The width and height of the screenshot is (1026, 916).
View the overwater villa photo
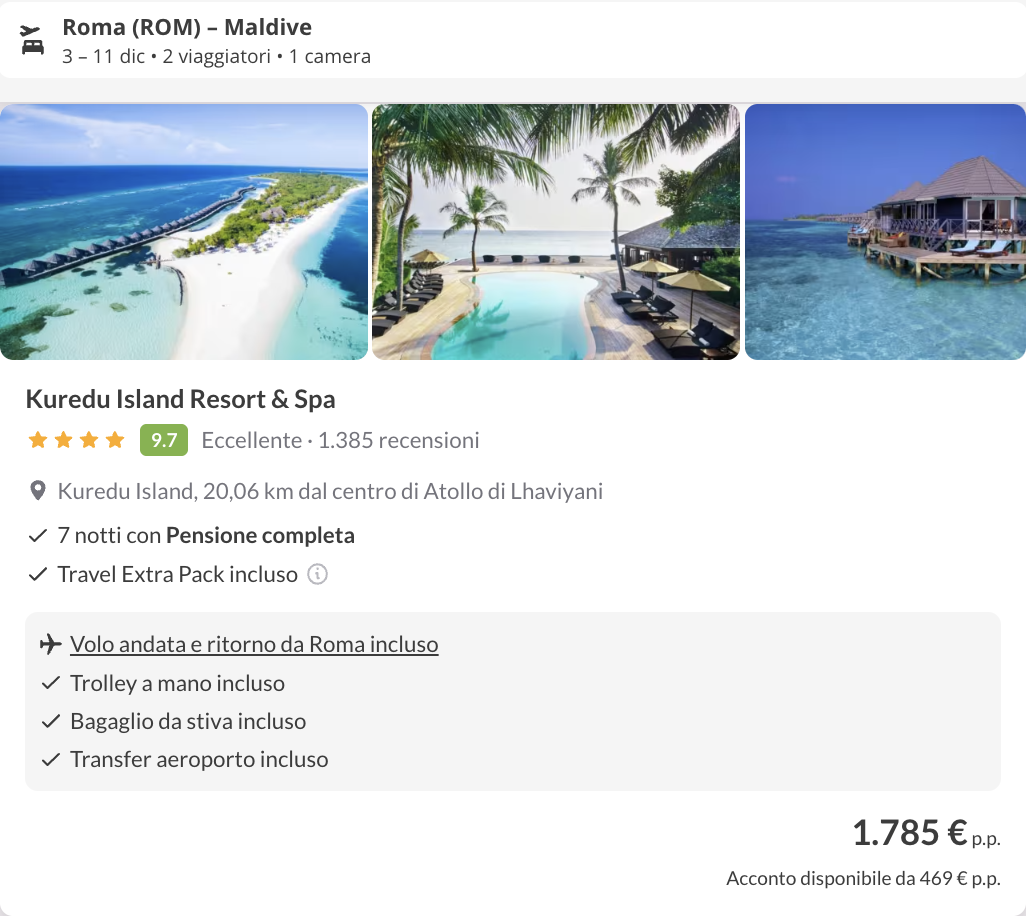pos(885,232)
